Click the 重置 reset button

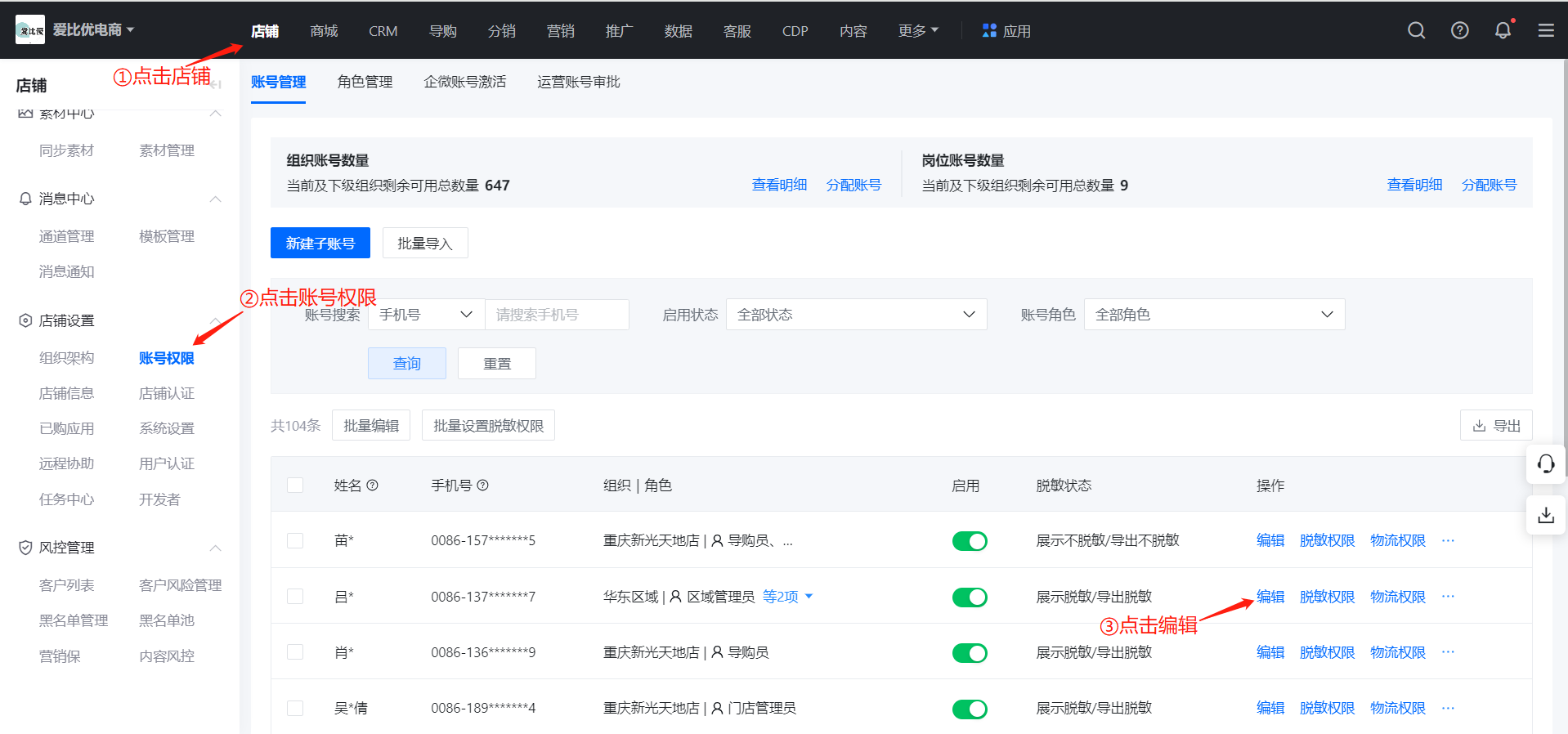pyautogui.click(x=497, y=363)
